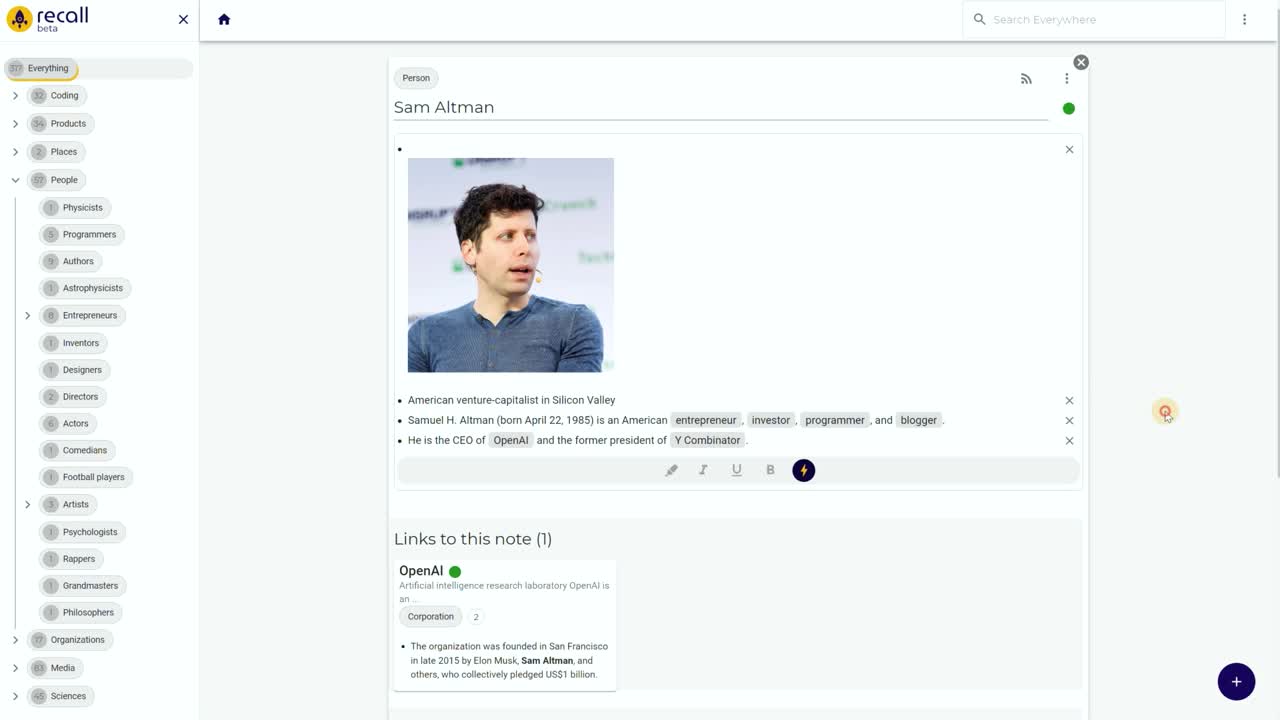Open the Authors tag
The height and width of the screenshot is (720, 1280).
(70, 261)
